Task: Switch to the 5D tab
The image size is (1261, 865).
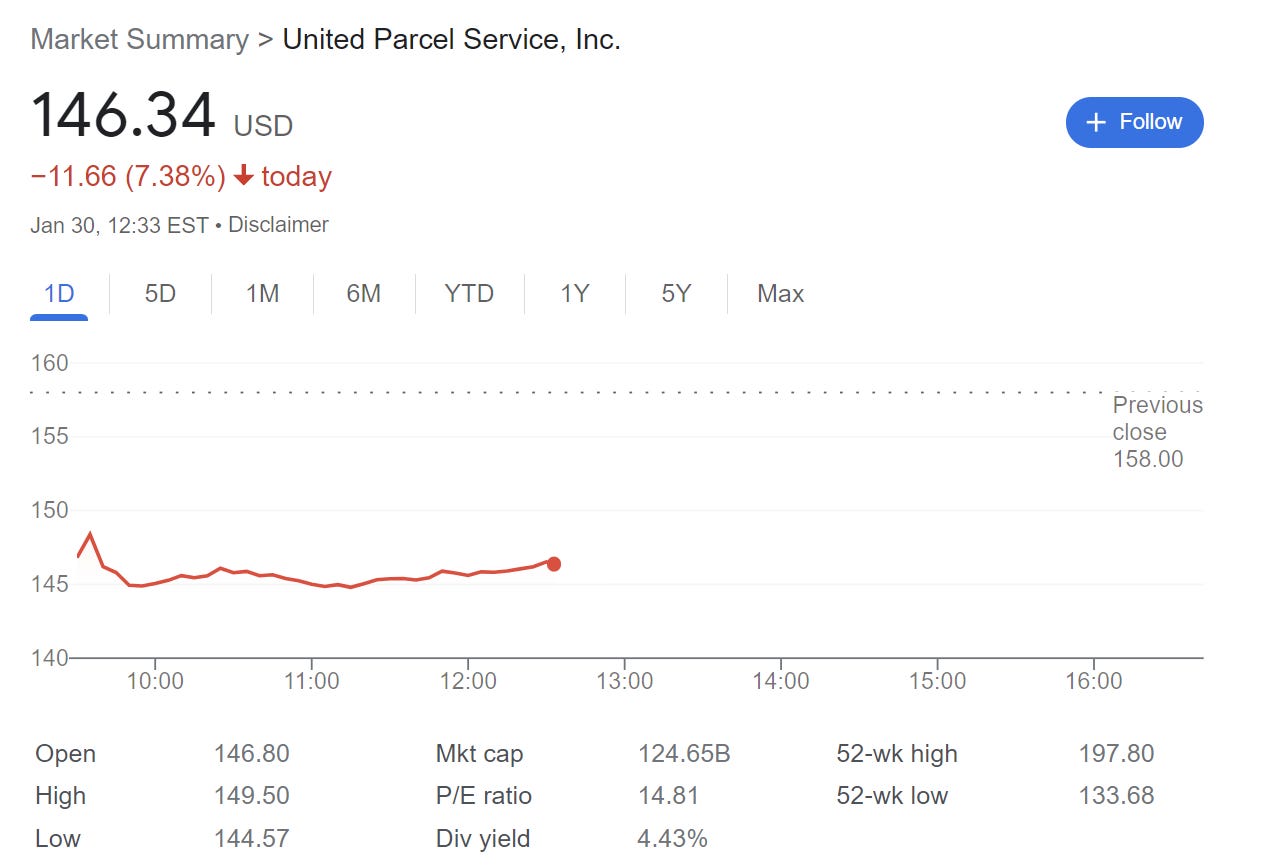Action: [x=160, y=294]
